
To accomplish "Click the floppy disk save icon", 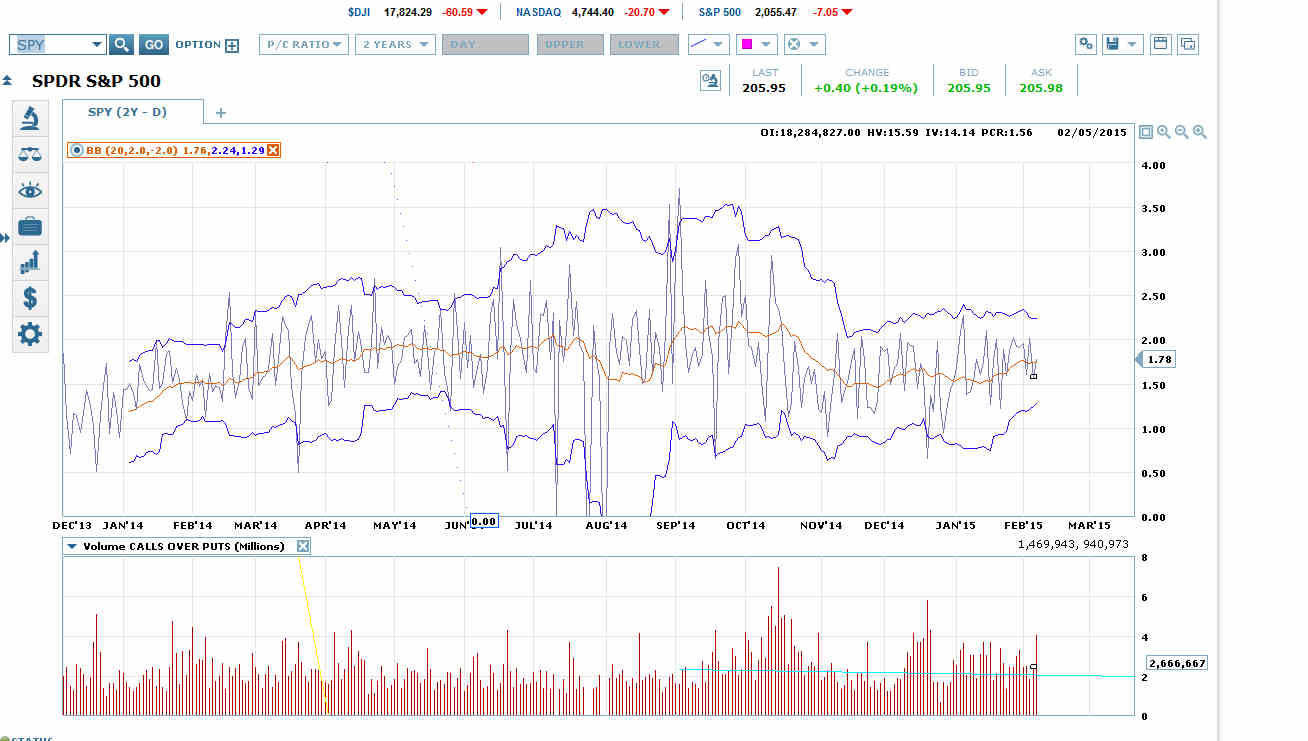I will tap(1111, 44).
